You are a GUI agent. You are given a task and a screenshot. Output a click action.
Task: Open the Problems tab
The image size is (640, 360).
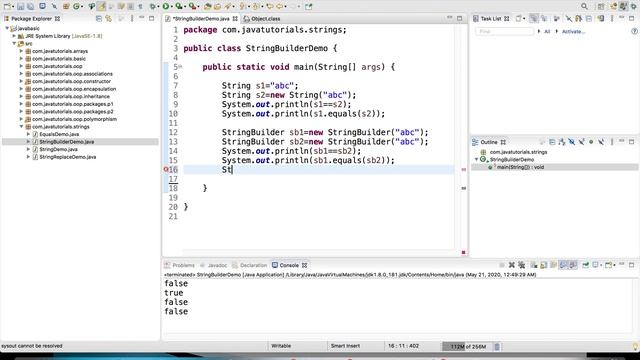click(x=180, y=265)
